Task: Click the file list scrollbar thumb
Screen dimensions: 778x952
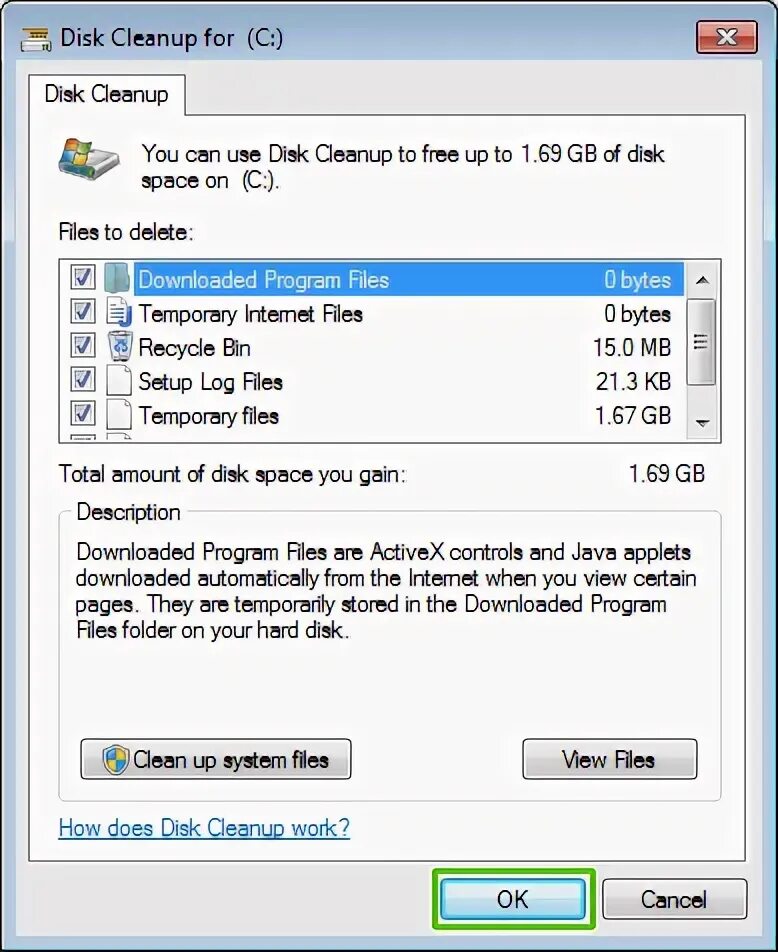Action: (x=701, y=342)
